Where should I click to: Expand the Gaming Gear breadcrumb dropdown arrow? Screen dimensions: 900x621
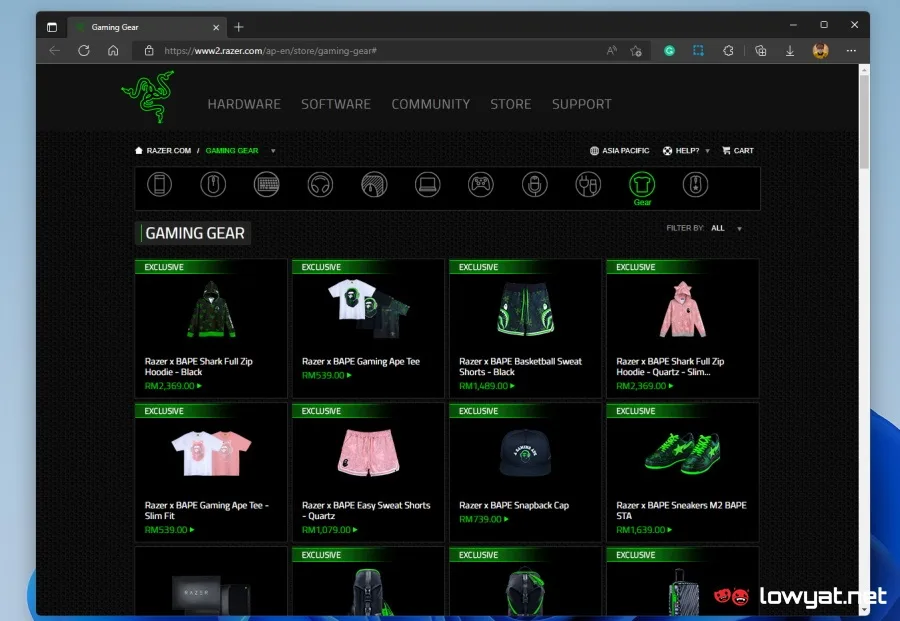tap(273, 151)
